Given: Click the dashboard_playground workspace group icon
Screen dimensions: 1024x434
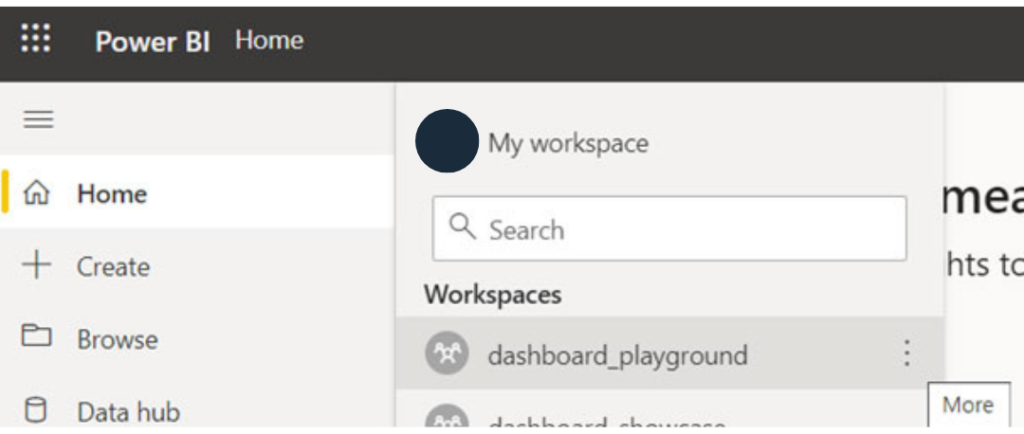Looking at the screenshot, I should (x=446, y=354).
